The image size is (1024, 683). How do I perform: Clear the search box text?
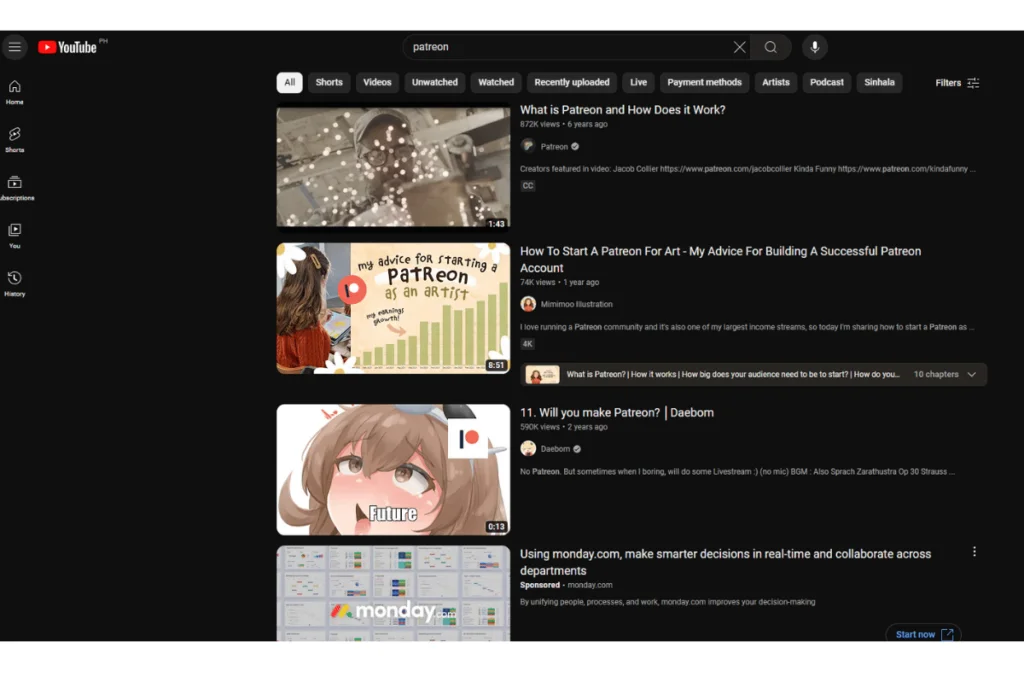coord(739,47)
